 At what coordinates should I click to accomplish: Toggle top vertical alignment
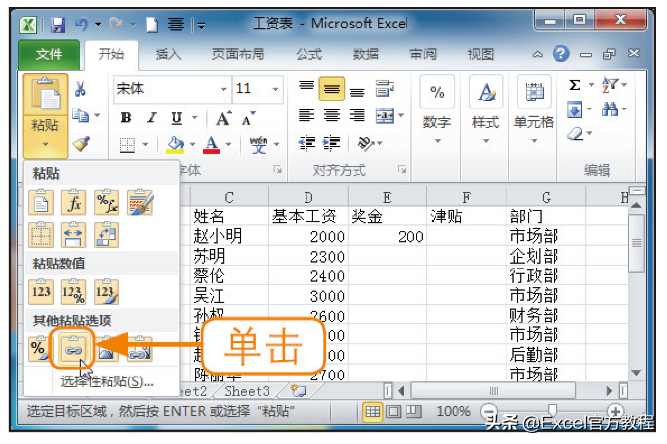(306, 86)
